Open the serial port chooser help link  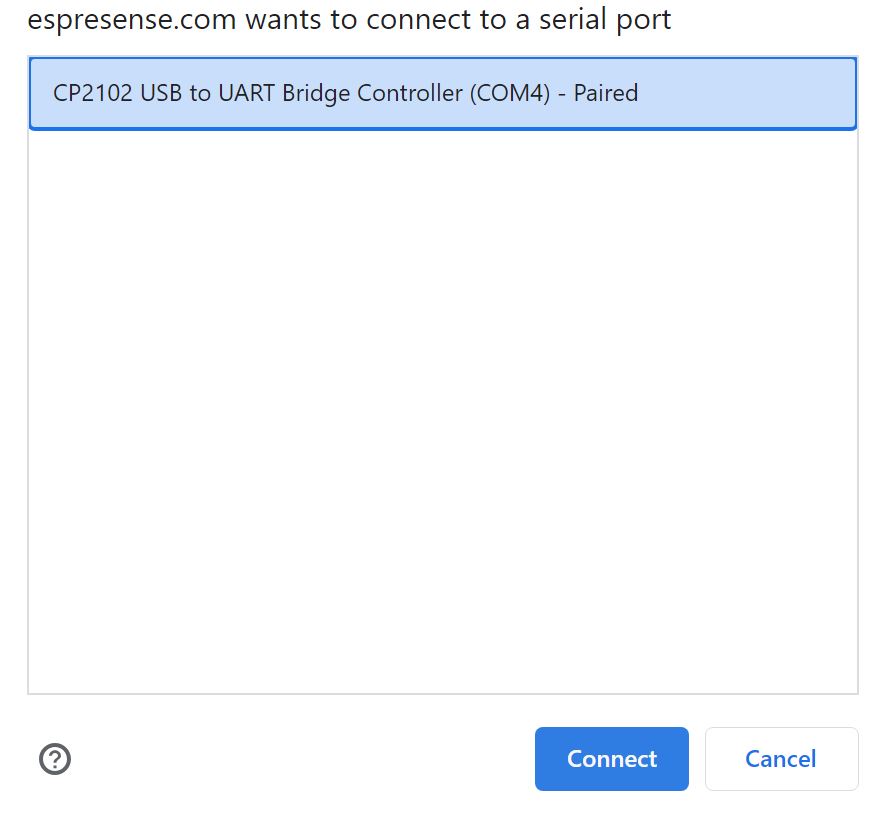coord(55,759)
